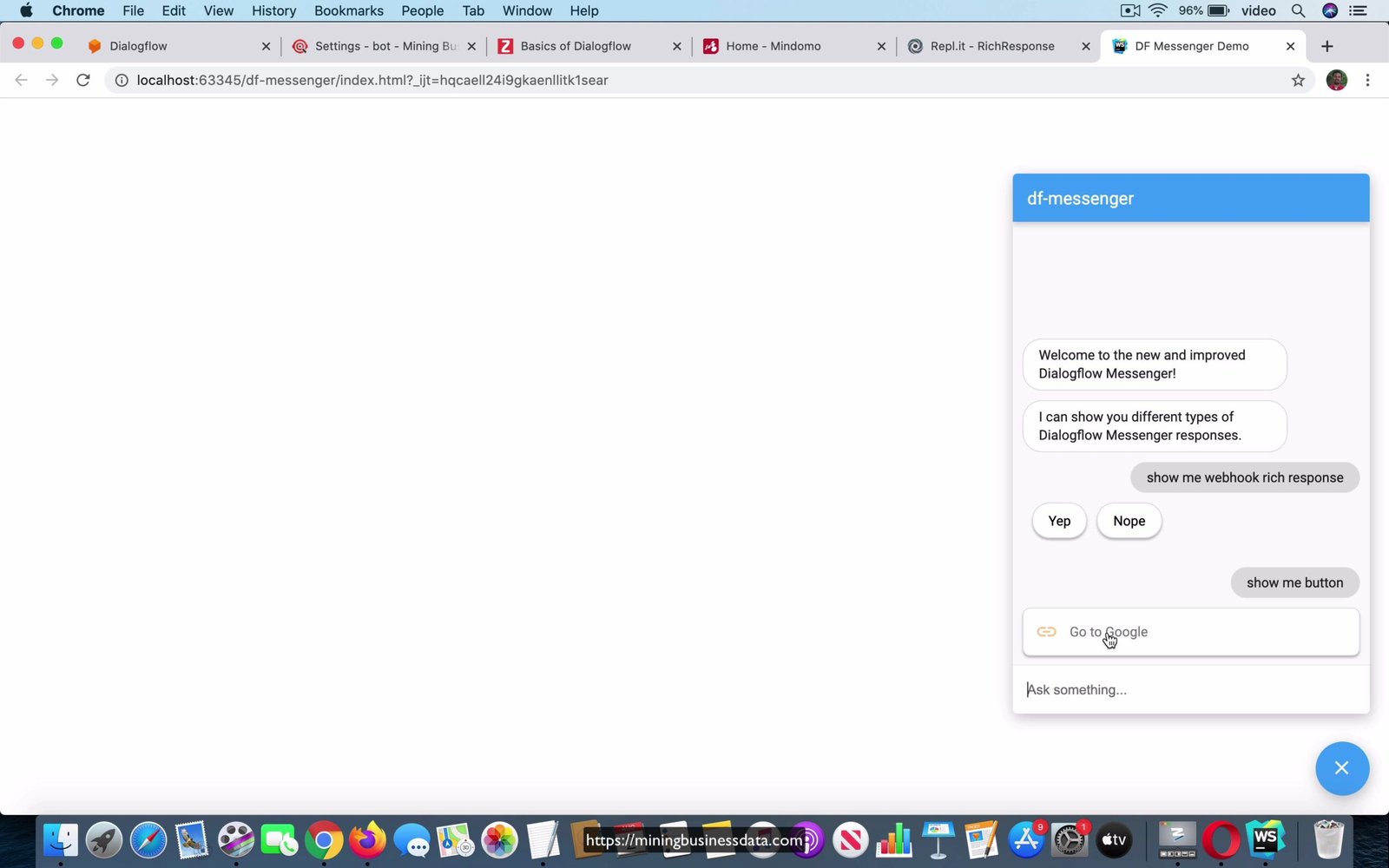Open App Store from the Dock
Image resolution: width=1389 pixels, height=868 pixels.
coord(1025,840)
